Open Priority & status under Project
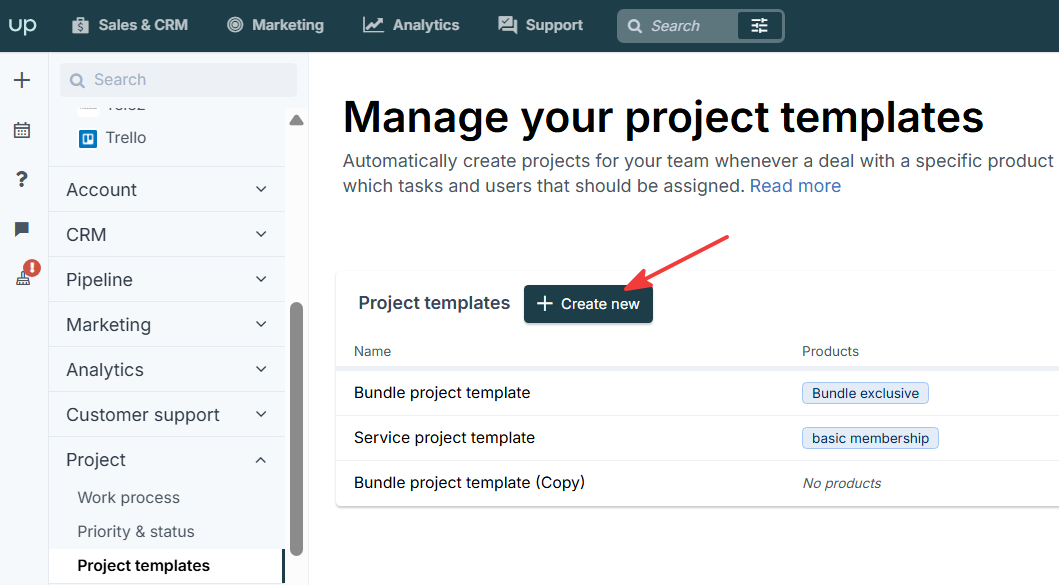The width and height of the screenshot is (1060, 586). [x=136, y=531]
